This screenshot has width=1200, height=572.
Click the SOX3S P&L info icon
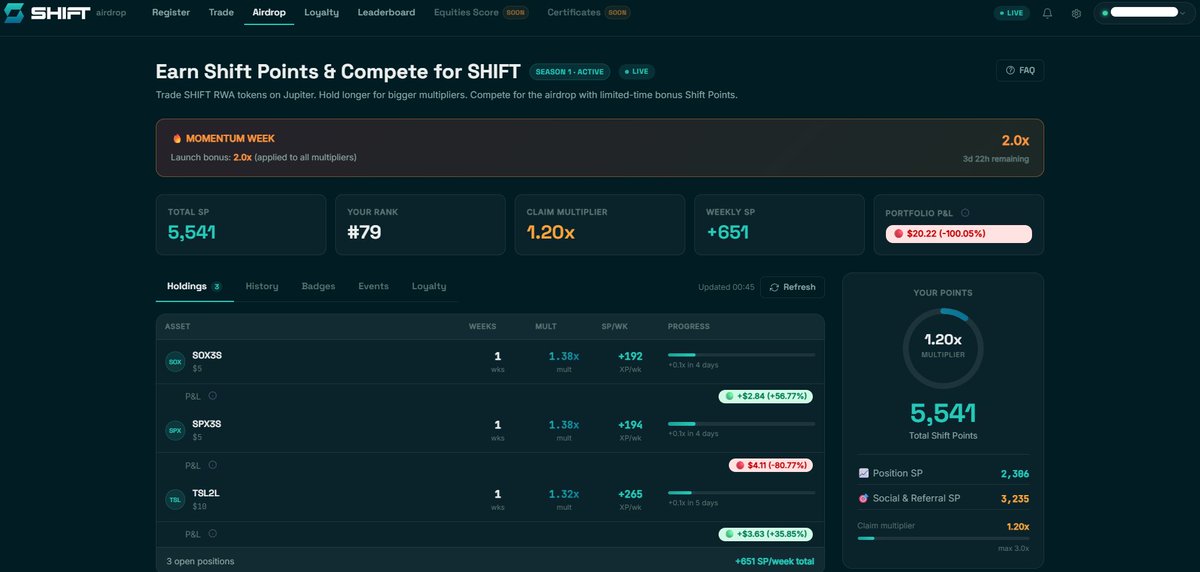click(212, 396)
